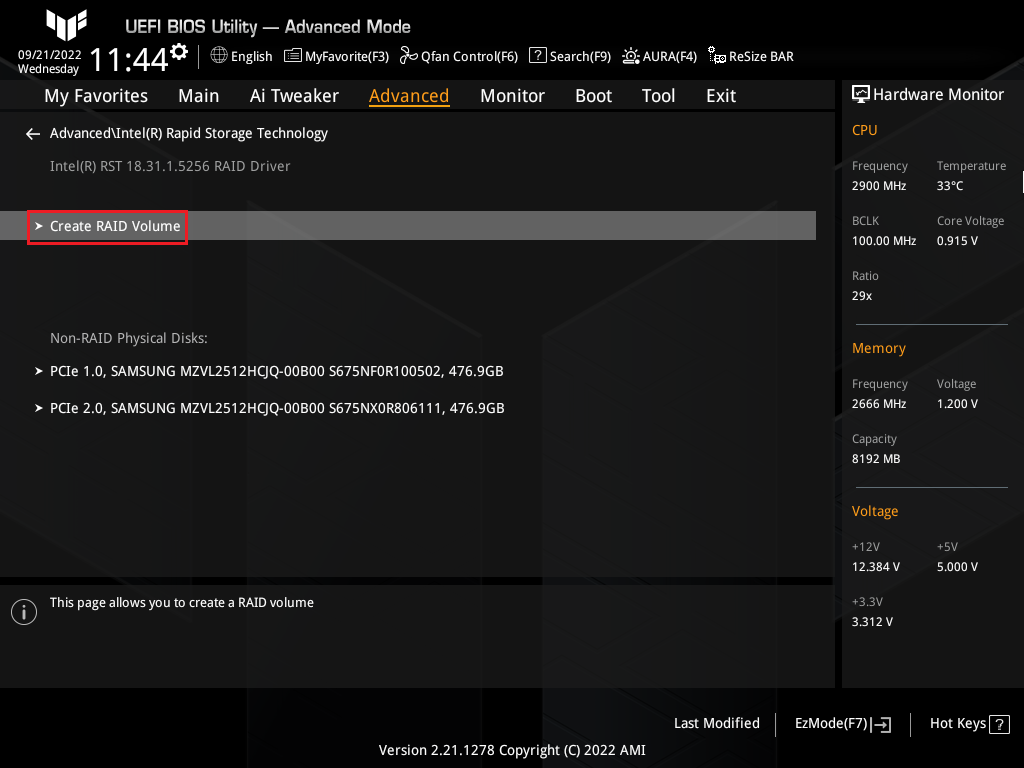1024x768 pixels.
Task: Click the BCLK 100.00 MHz value
Action: pyautogui.click(x=884, y=241)
